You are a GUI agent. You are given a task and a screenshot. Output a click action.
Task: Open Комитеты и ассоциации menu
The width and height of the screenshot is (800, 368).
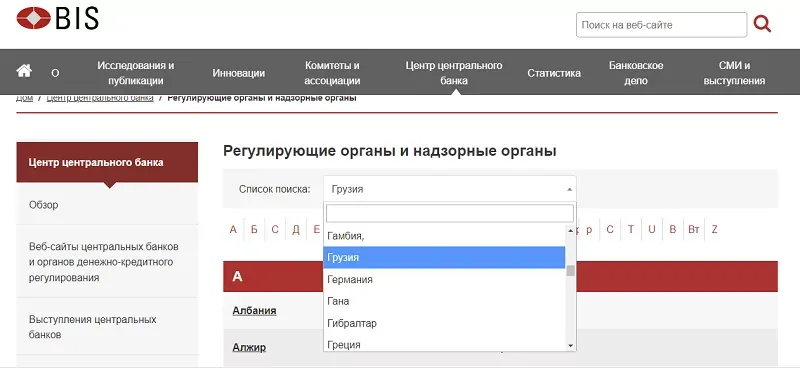[332, 73]
